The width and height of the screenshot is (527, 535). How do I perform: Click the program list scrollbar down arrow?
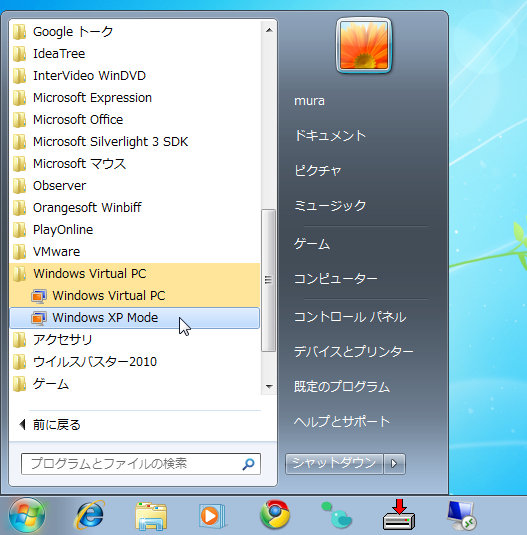(x=269, y=387)
